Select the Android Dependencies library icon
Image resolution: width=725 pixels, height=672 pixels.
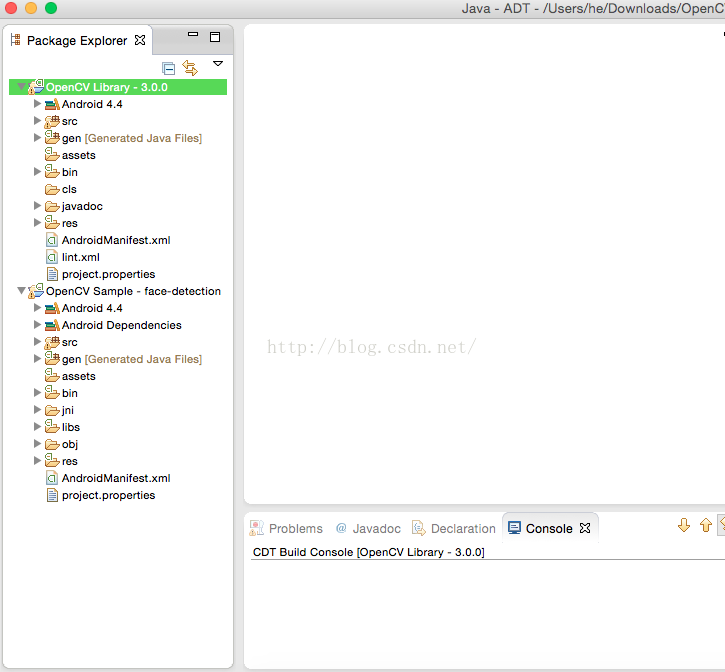tap(52, 326)
